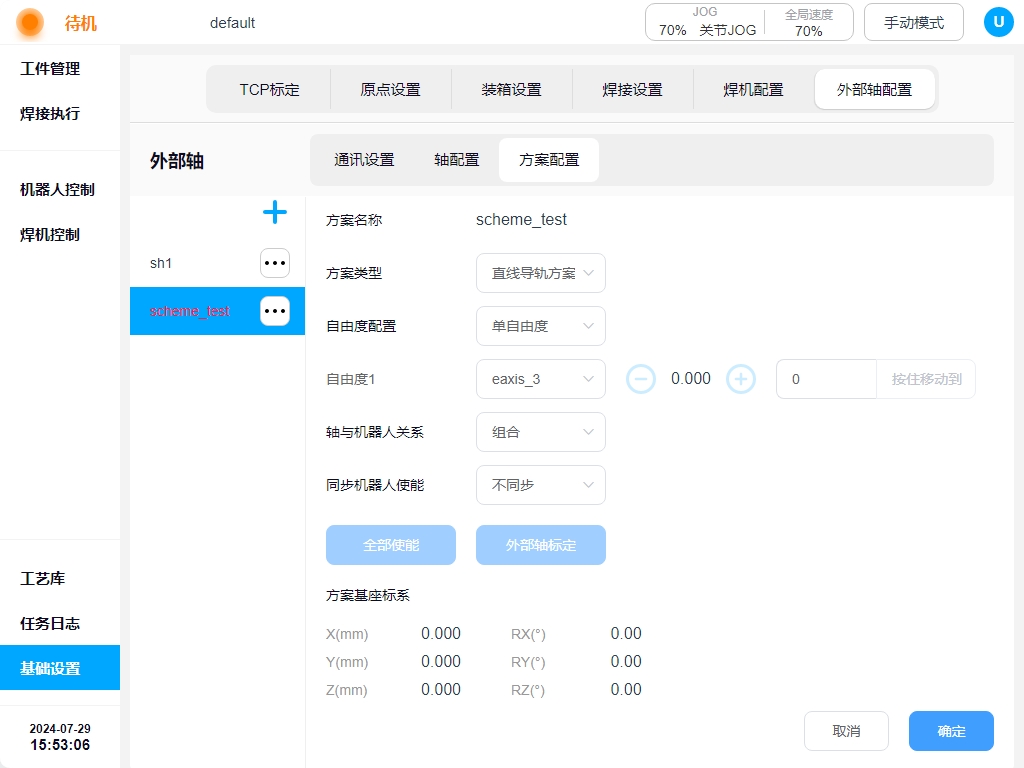1024x768 pixels.
Task: Toggle the 手动模式 mode button
Action: (x=913, y=22)
